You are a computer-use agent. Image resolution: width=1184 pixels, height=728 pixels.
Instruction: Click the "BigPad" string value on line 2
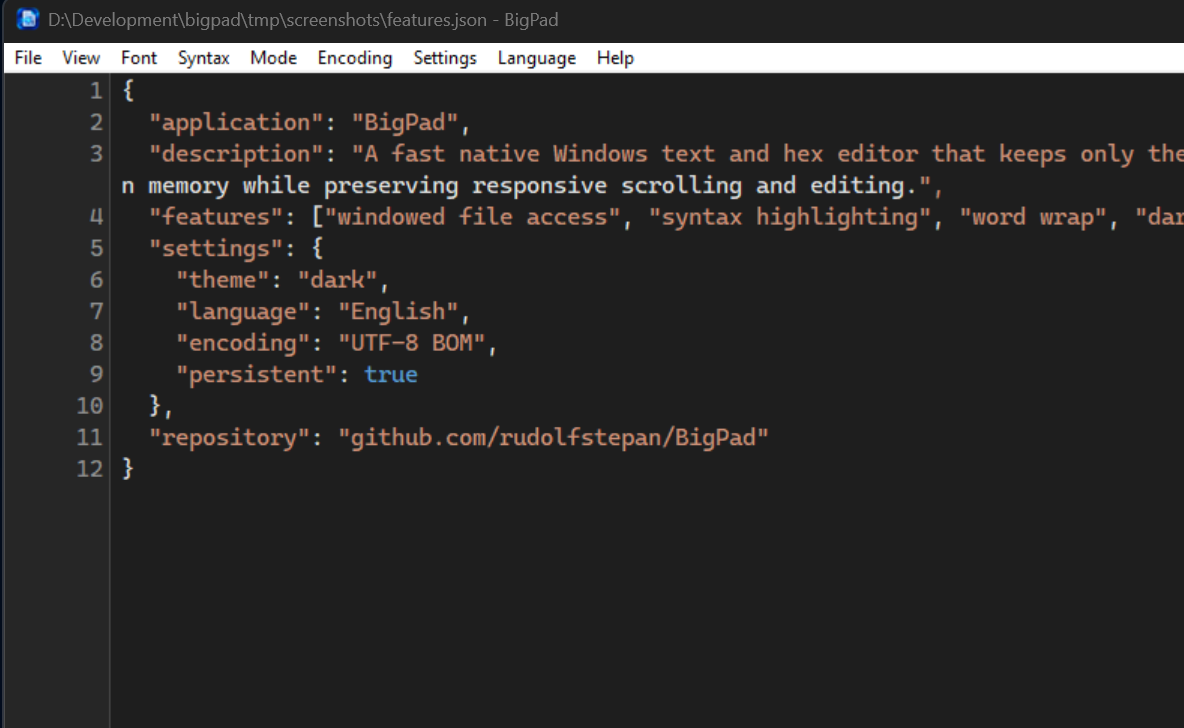[405, 123]
